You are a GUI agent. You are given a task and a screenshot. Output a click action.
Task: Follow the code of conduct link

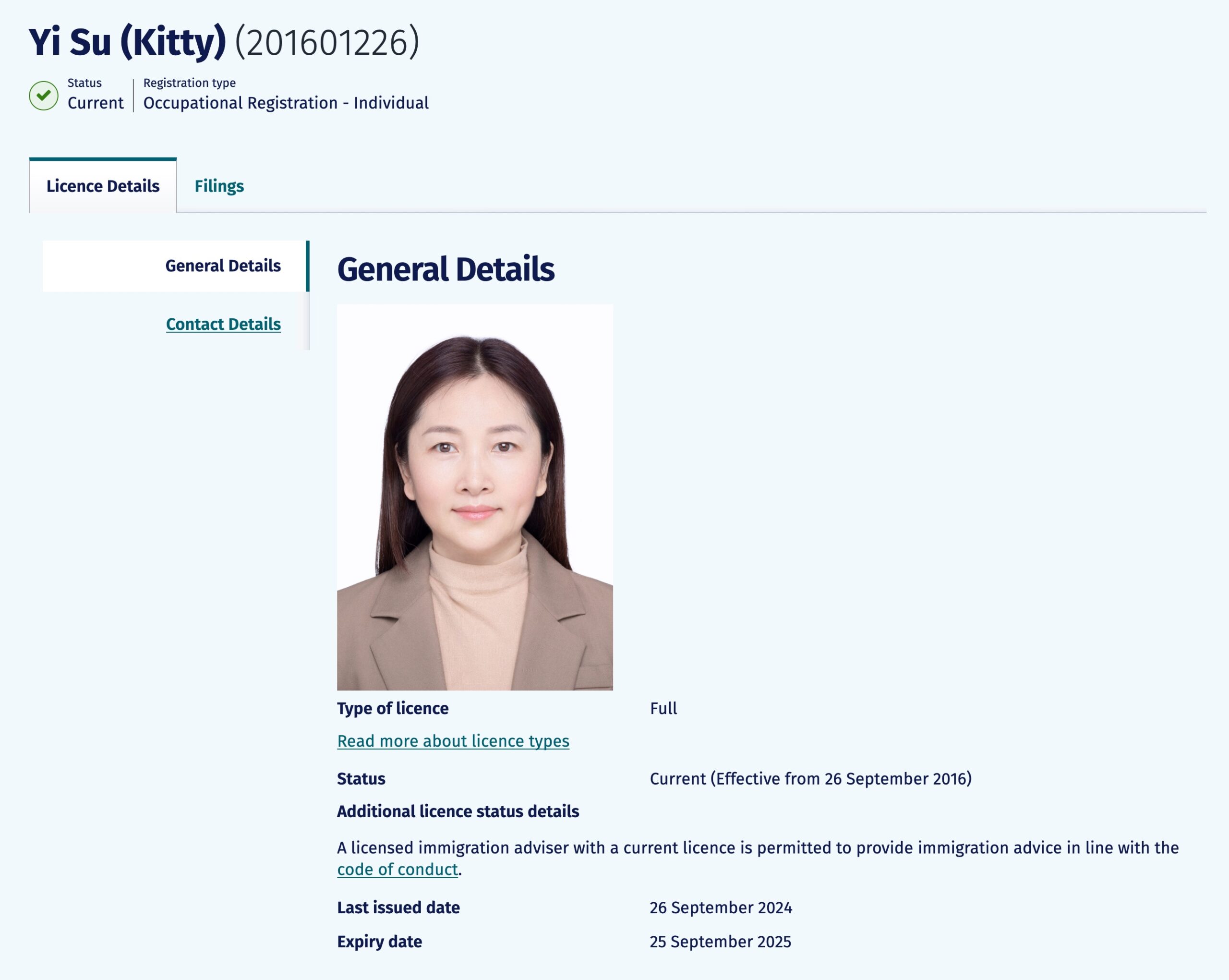398,869
